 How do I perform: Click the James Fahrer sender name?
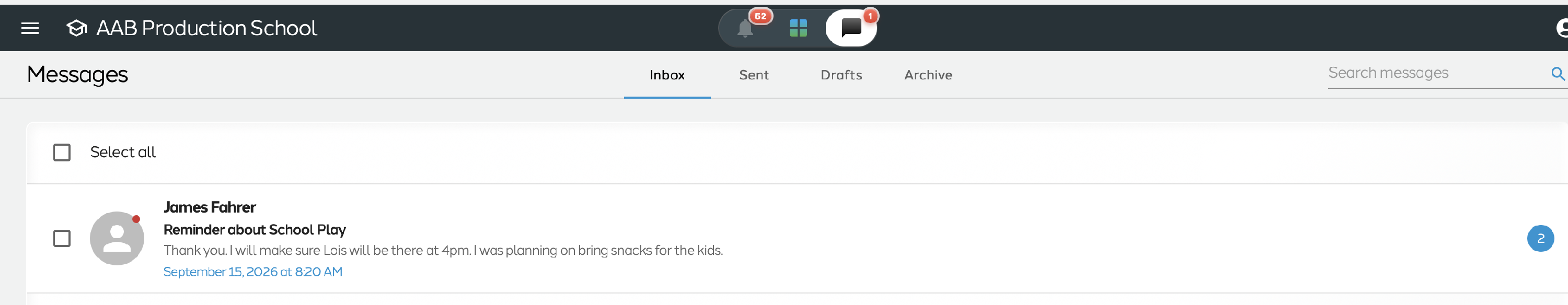[x=210, y=207]
